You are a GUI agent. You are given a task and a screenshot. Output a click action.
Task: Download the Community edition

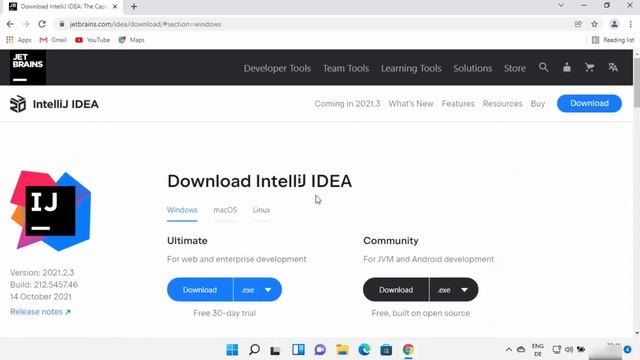tap(396, 290)
